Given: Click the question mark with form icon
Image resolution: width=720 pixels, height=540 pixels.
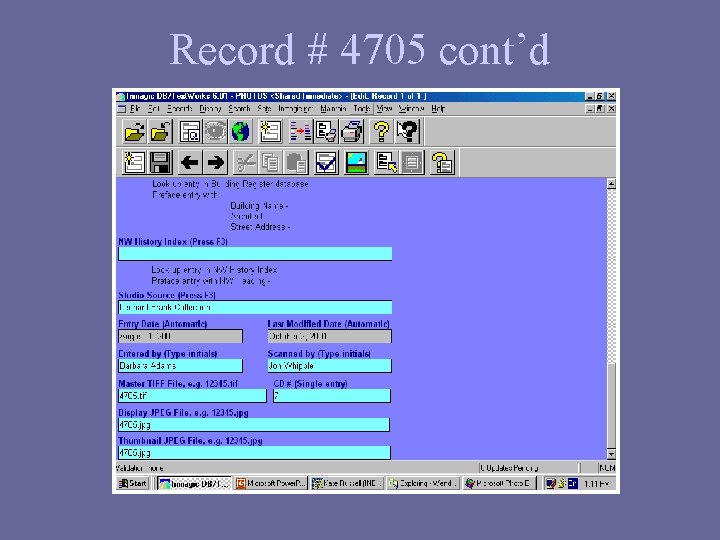Looking at the screenshot, I should [x=442, y=163].
